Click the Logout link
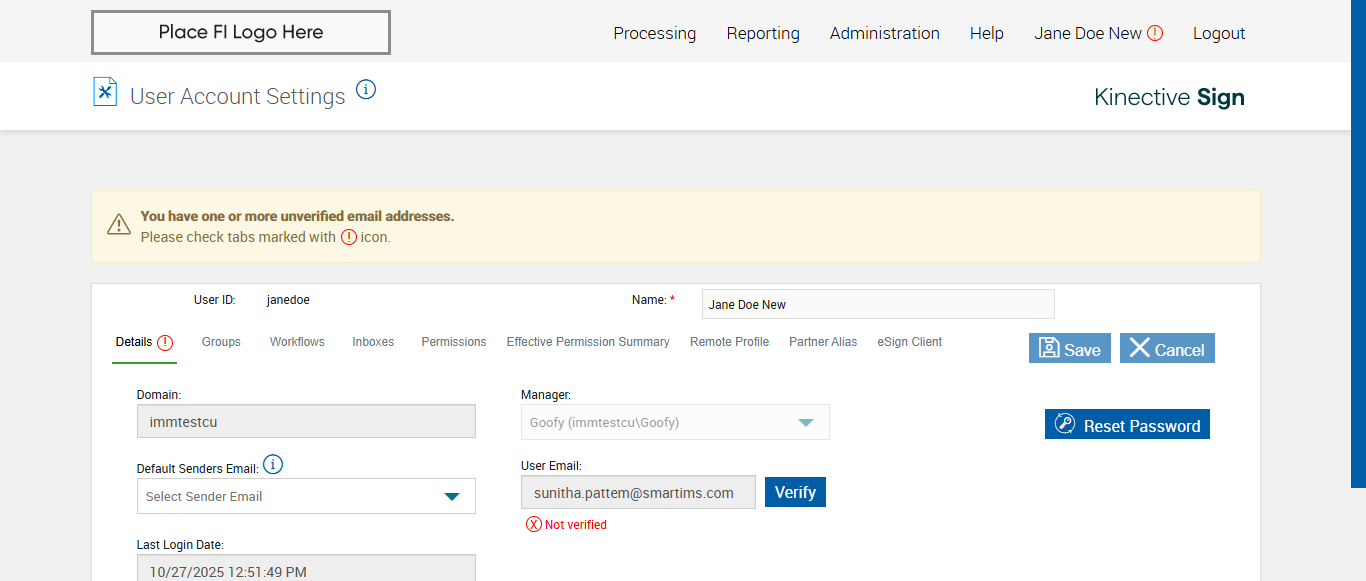Viewport: 1366px width, 581px height. pyautogui.click(x=1219, y=33)
